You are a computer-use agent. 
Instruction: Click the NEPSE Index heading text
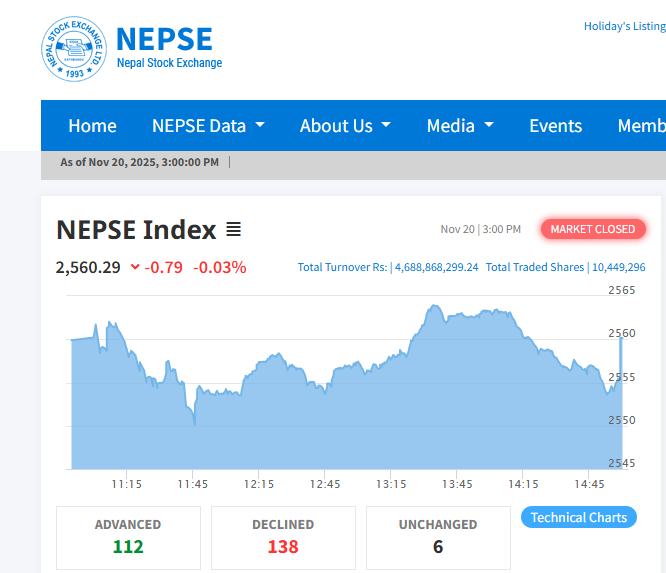[136, 230]
